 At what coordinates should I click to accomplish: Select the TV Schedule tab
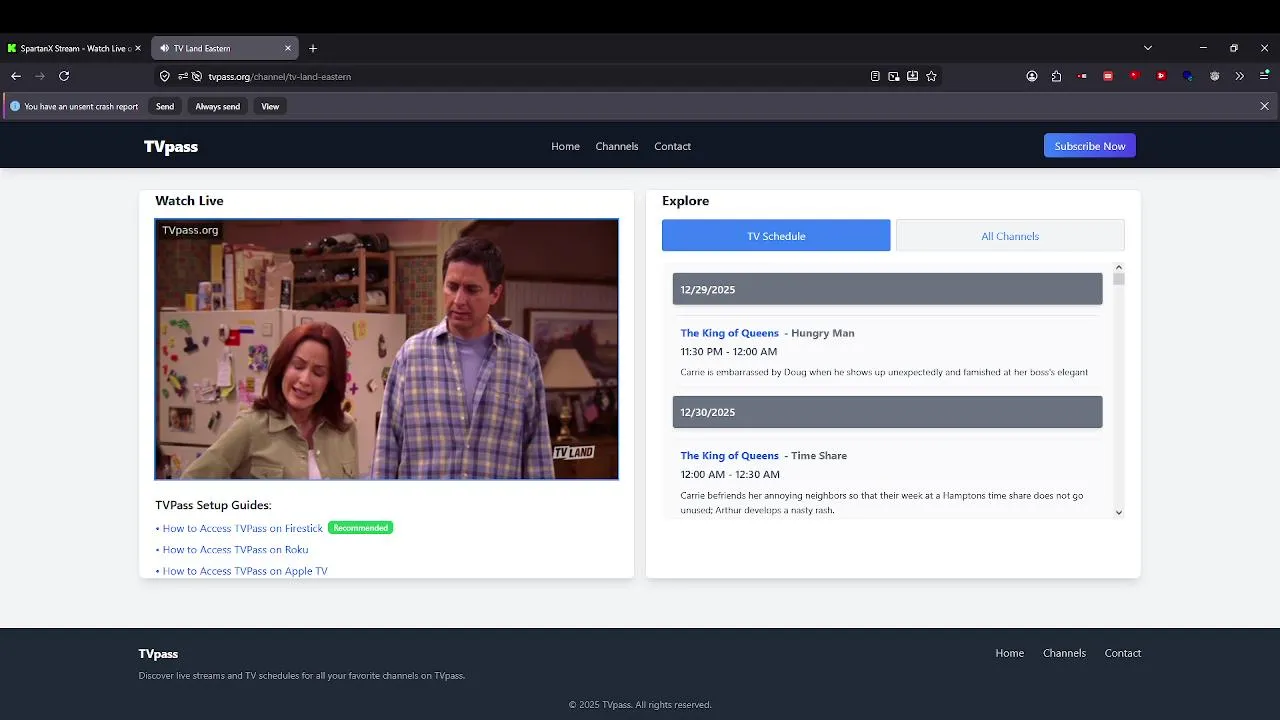pos(776,236)
